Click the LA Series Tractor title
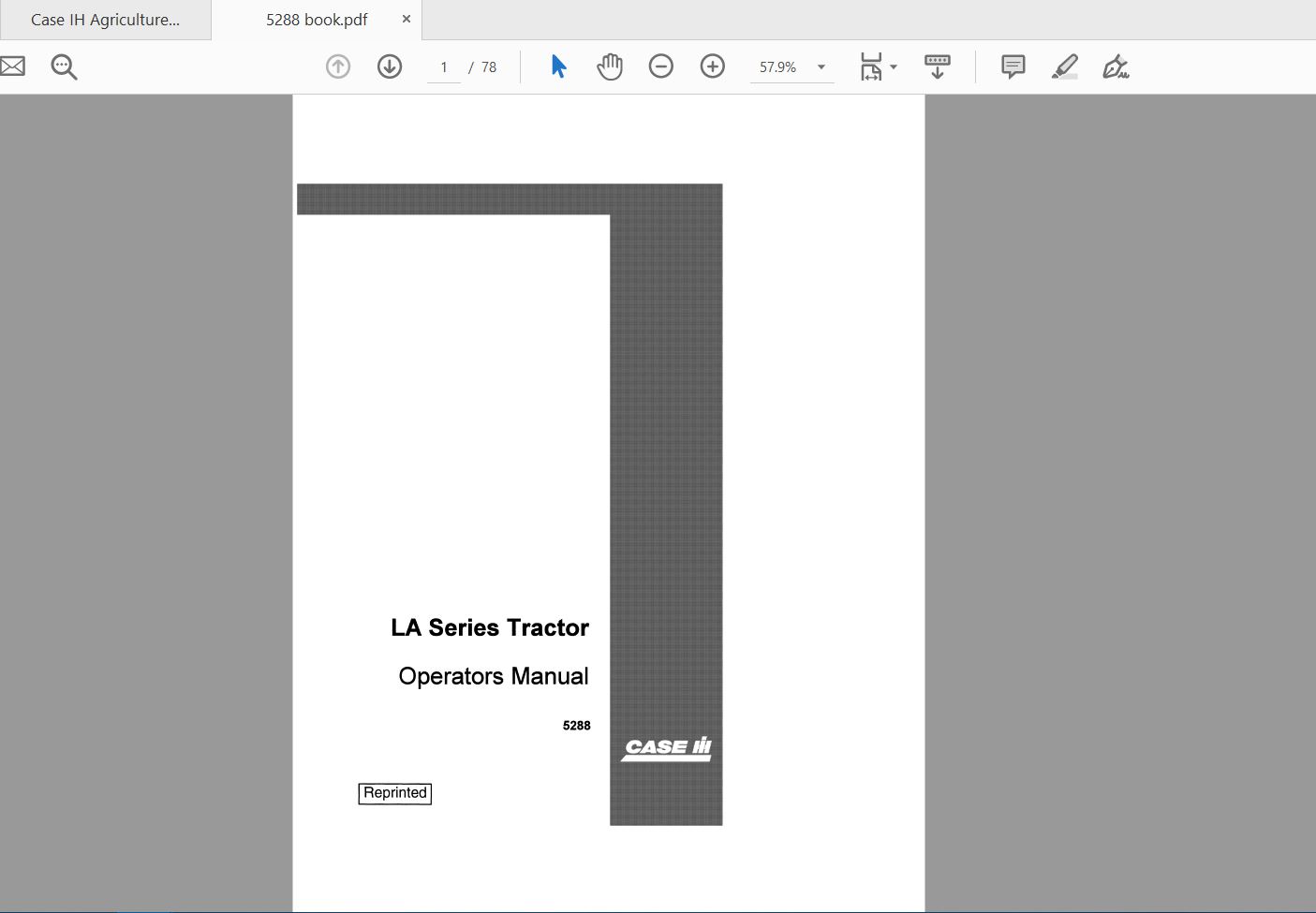Screen dimensions: 1316x913 click(490, 627)
